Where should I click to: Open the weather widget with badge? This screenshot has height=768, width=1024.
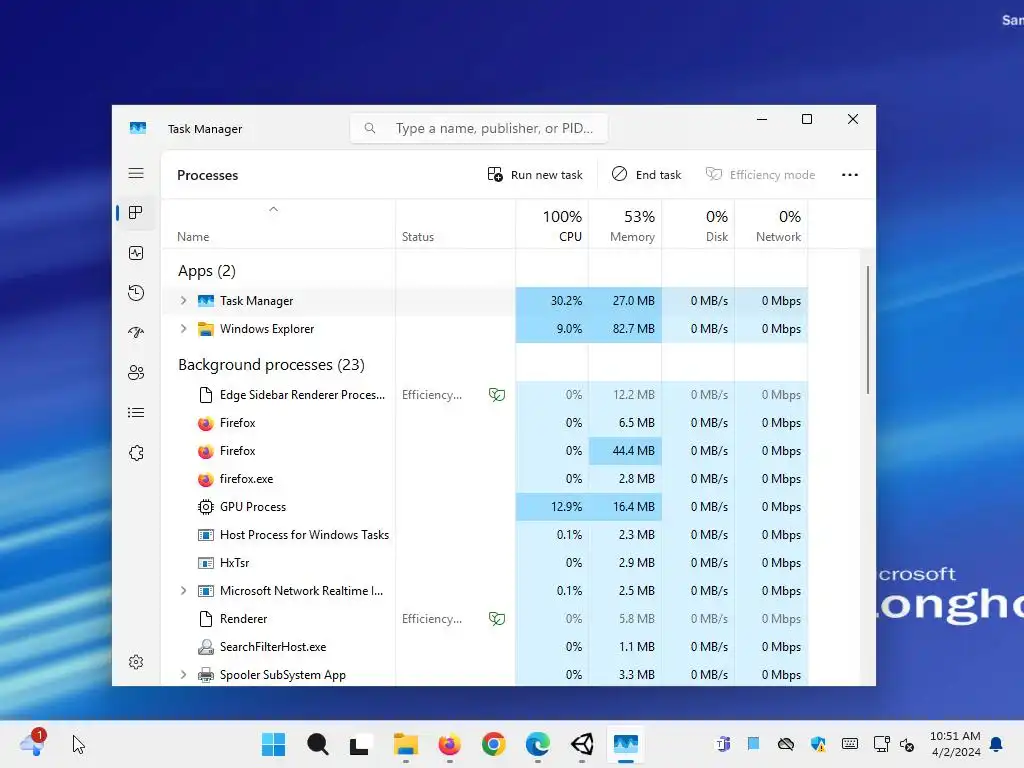click(x=33, y=743)
